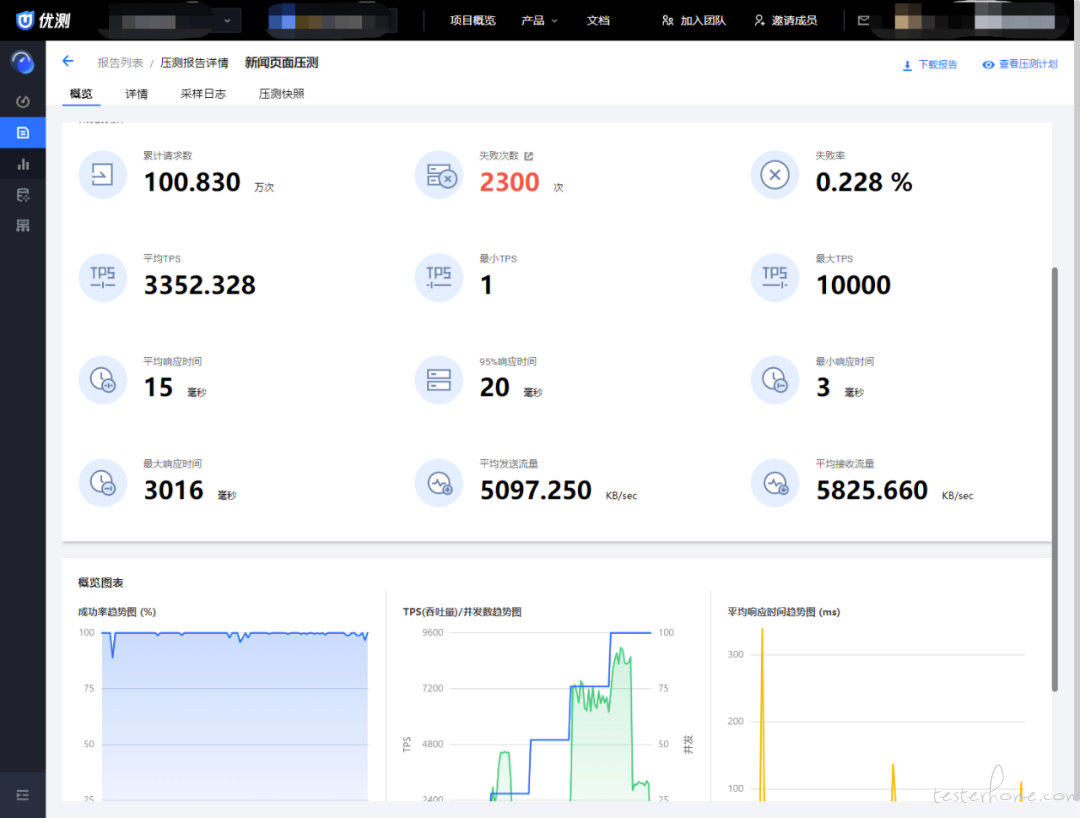Click the vertical page scrollbar
This screenshot has height=818, width=1080.
[1055, 479]
